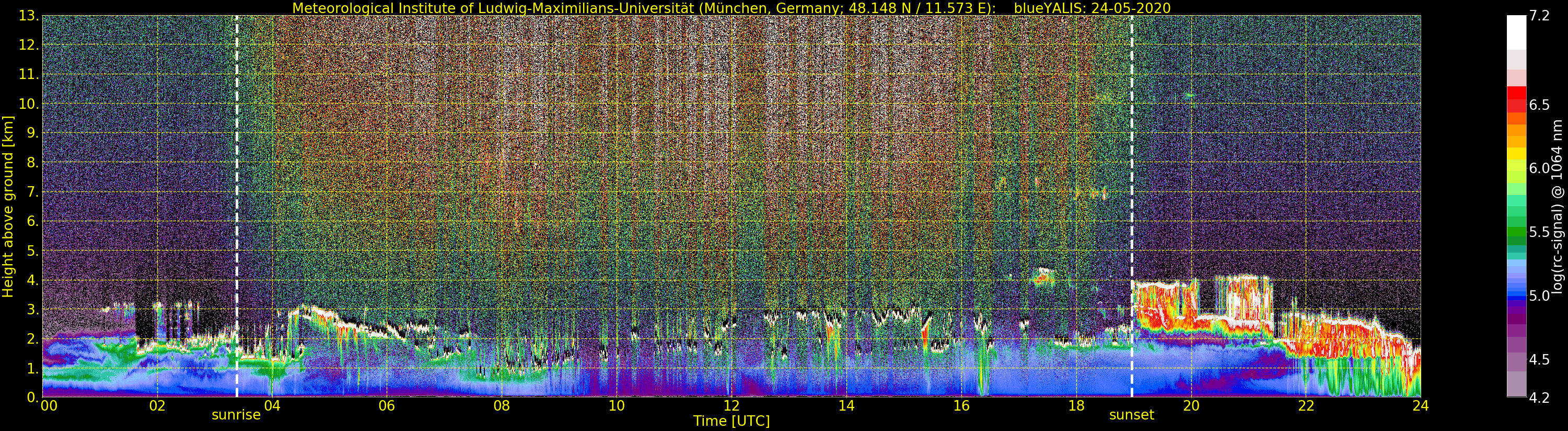Viewport: 1568px width, 431px height.
Task: Click the time axis tick label '00'
Action: pyautogui.click(x=49, y=405)
